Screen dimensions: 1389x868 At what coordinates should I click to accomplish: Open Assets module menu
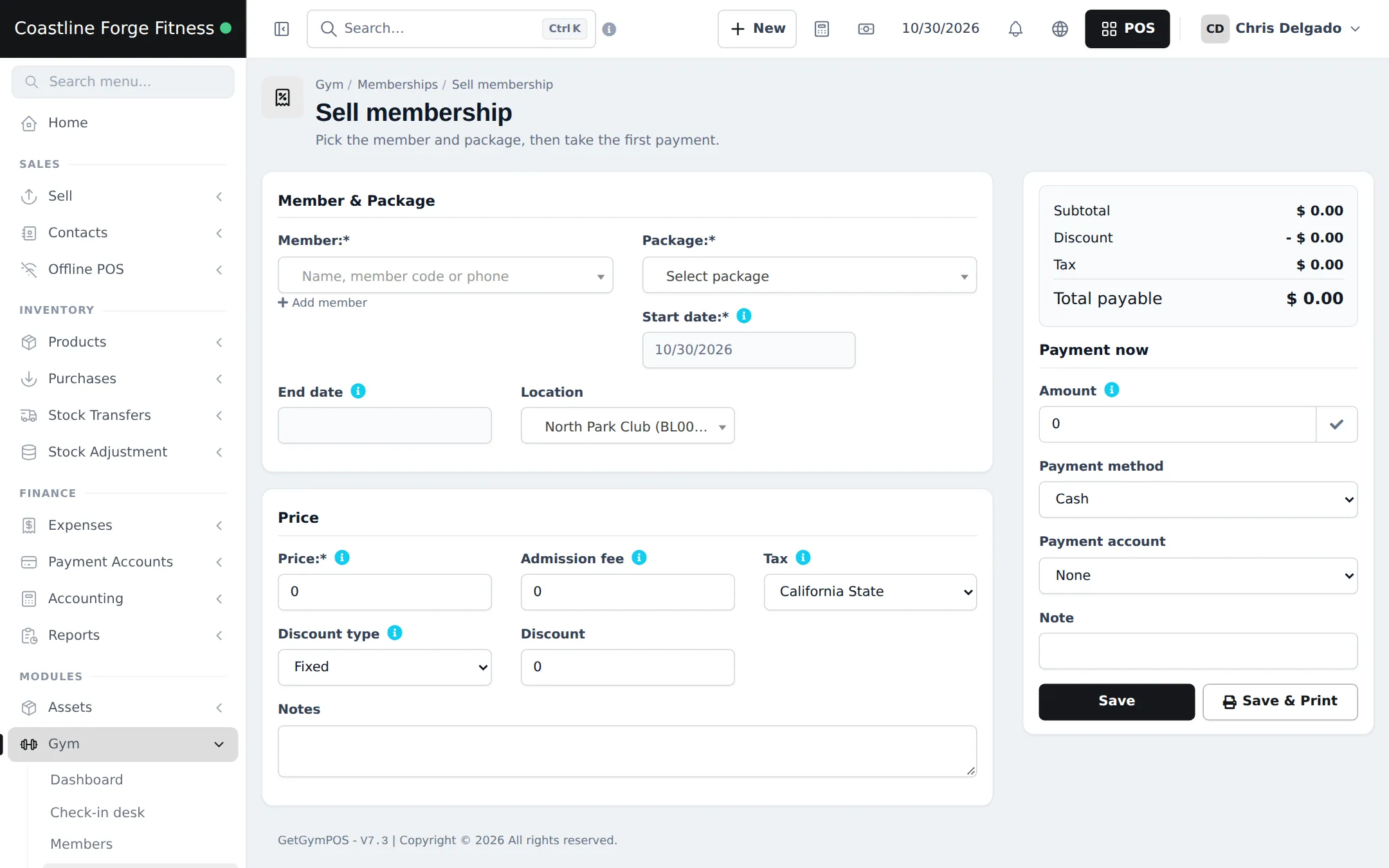[x=122, y=707]
